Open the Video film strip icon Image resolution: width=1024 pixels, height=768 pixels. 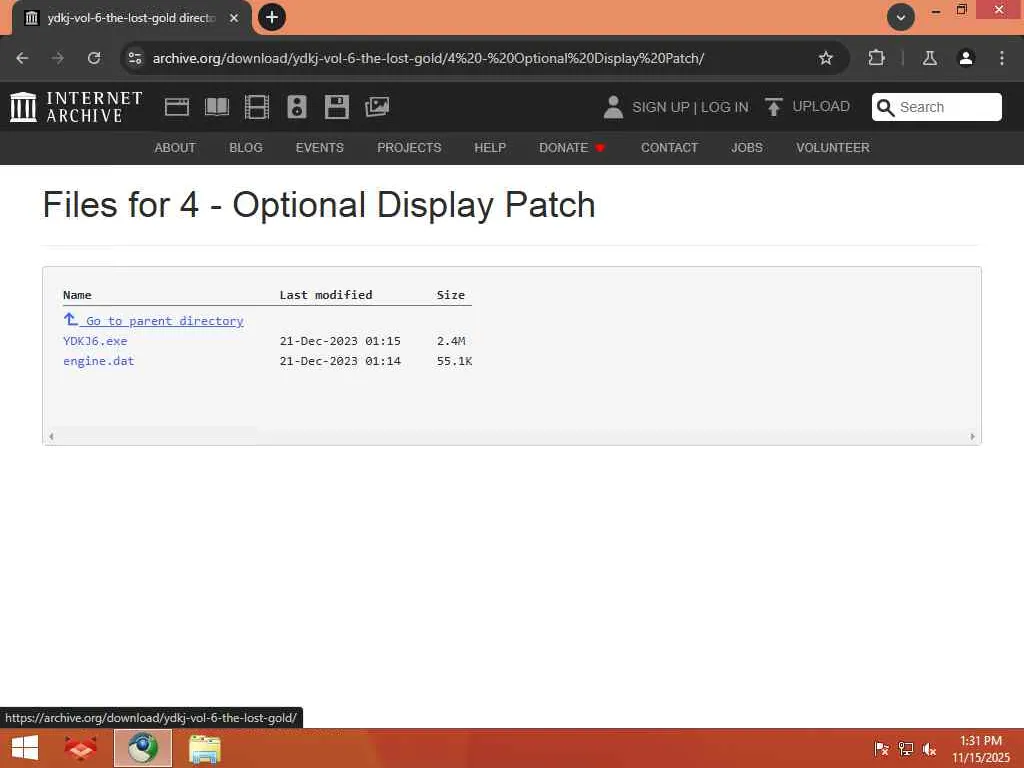pos(257,107)
